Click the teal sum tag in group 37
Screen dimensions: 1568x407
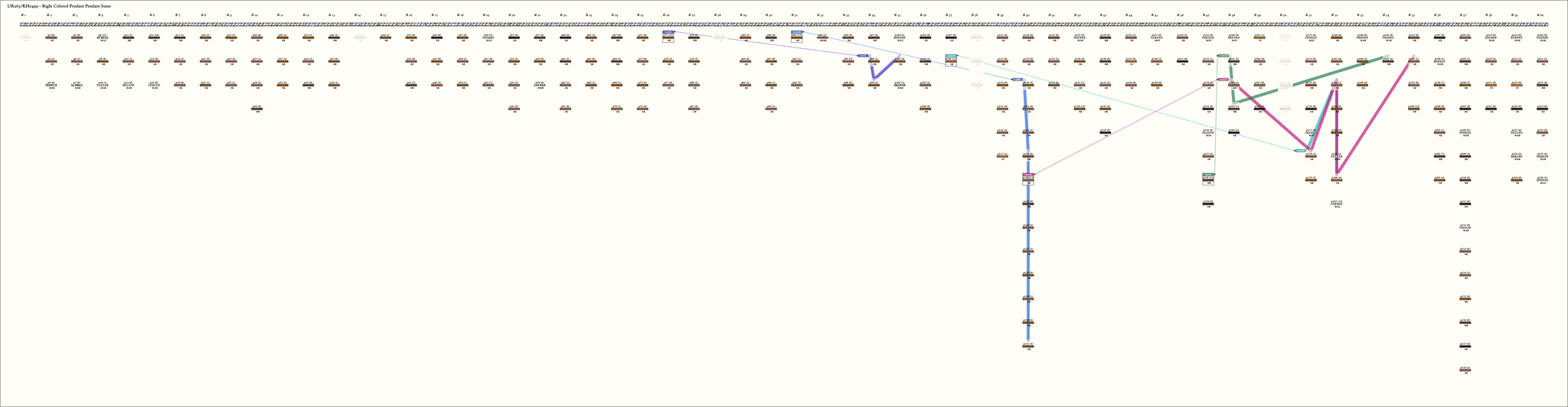pos(951,56)
